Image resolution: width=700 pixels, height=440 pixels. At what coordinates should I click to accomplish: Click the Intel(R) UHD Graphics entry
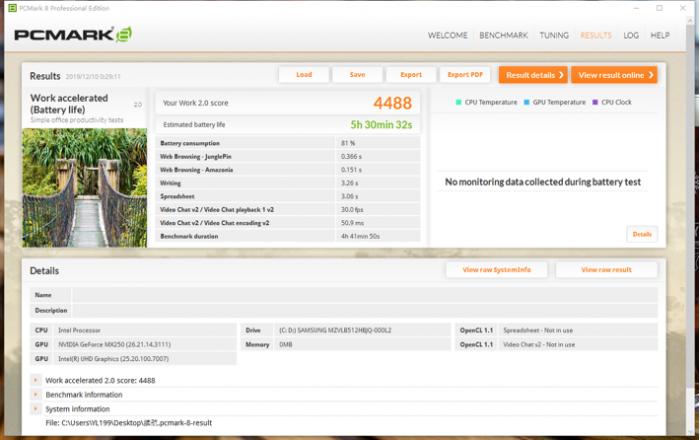[113, 359]
